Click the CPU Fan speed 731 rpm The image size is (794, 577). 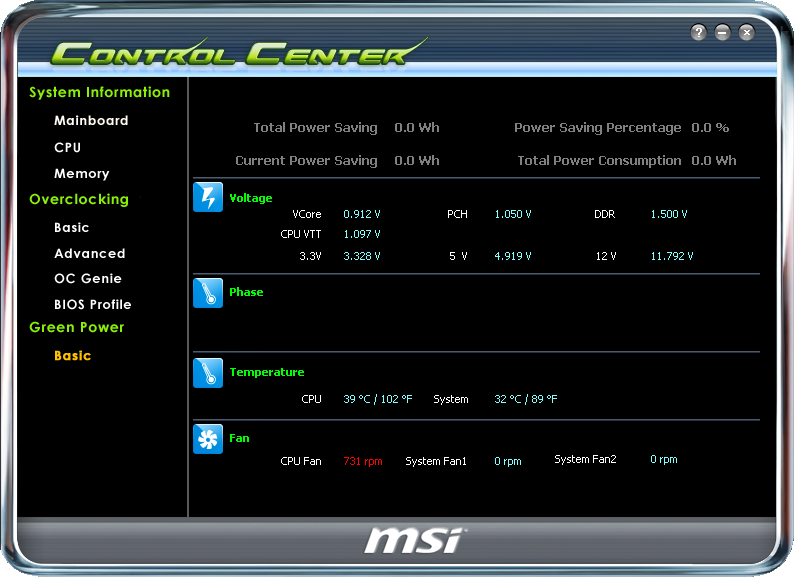point(363,461)
